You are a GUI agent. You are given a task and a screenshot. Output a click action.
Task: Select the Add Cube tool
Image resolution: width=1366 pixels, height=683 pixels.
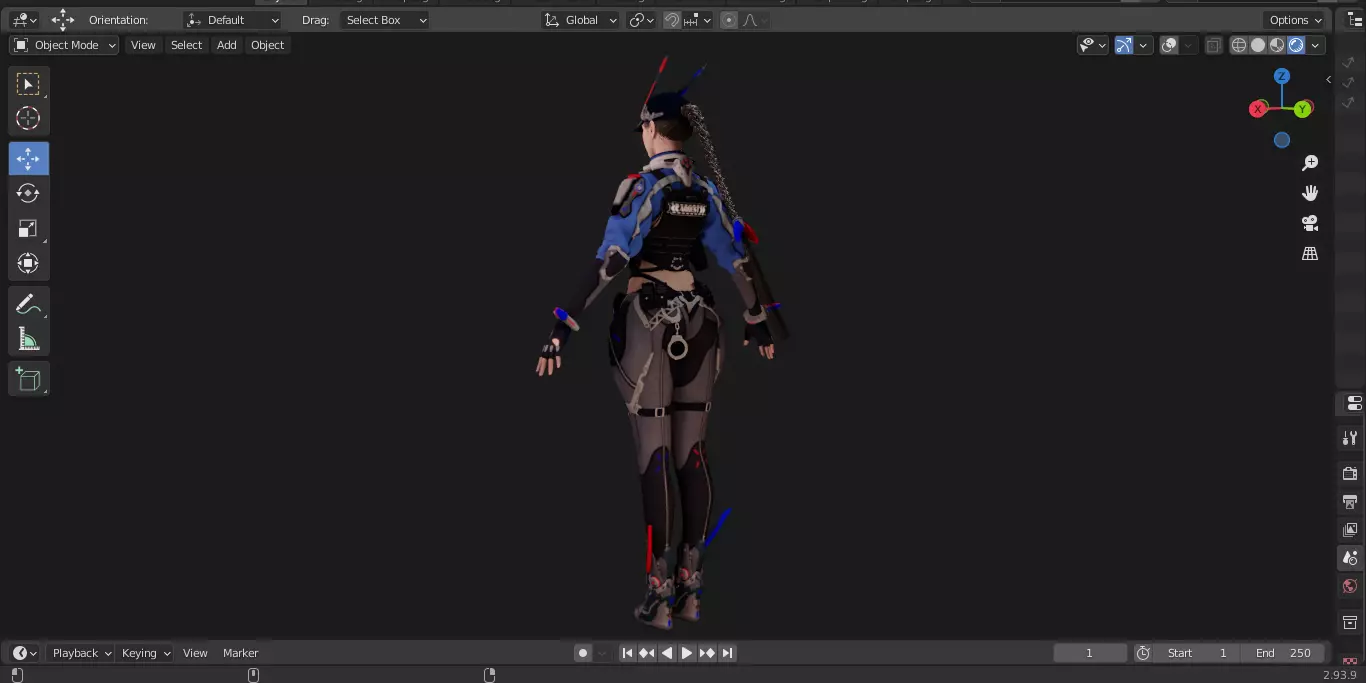point(28,379)
